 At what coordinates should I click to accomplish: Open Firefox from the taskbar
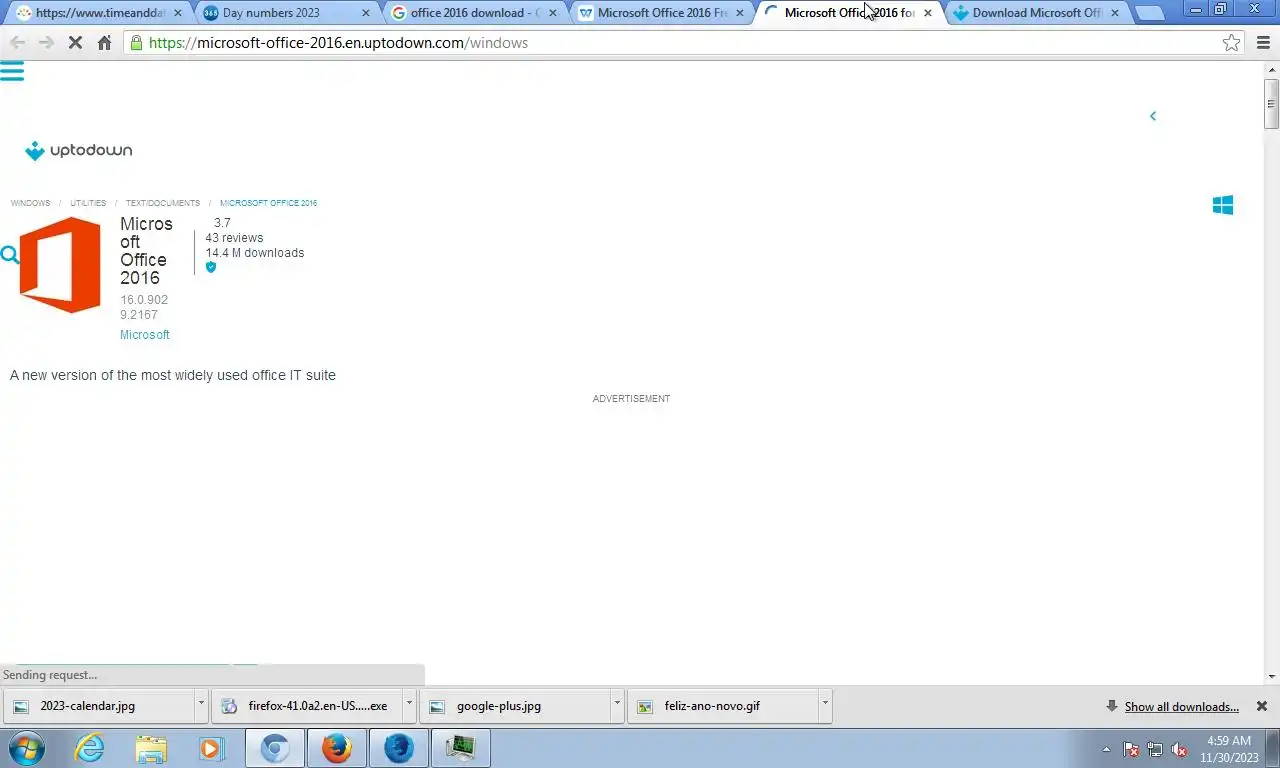(x=337, y=748)
